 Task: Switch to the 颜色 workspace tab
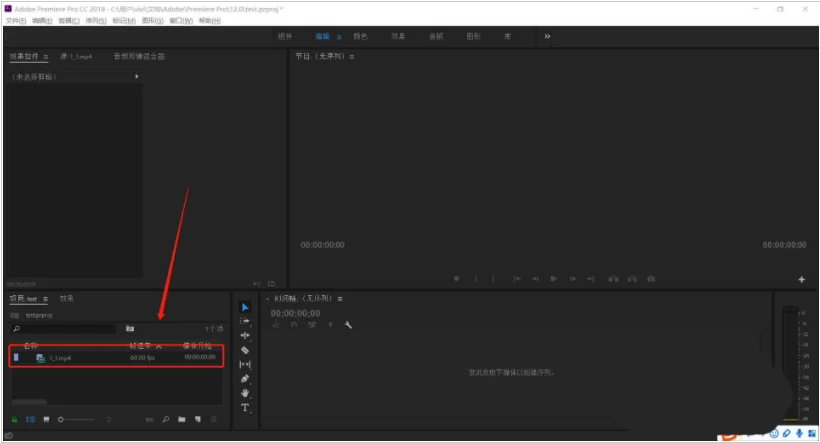point(360,36)
